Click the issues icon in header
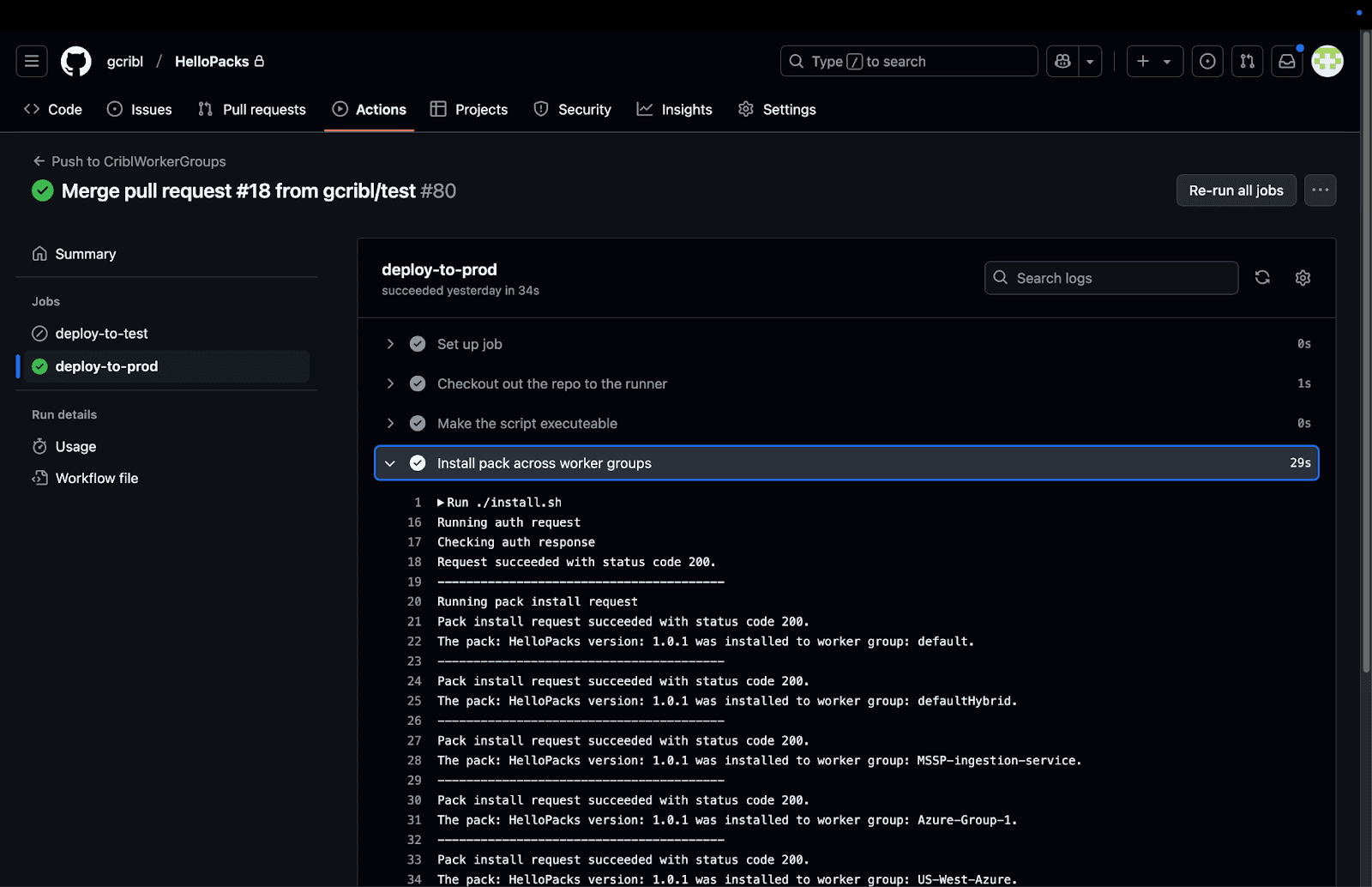Image resolution: width=1372 pixels, height=887 pixels. [1207, 61]
